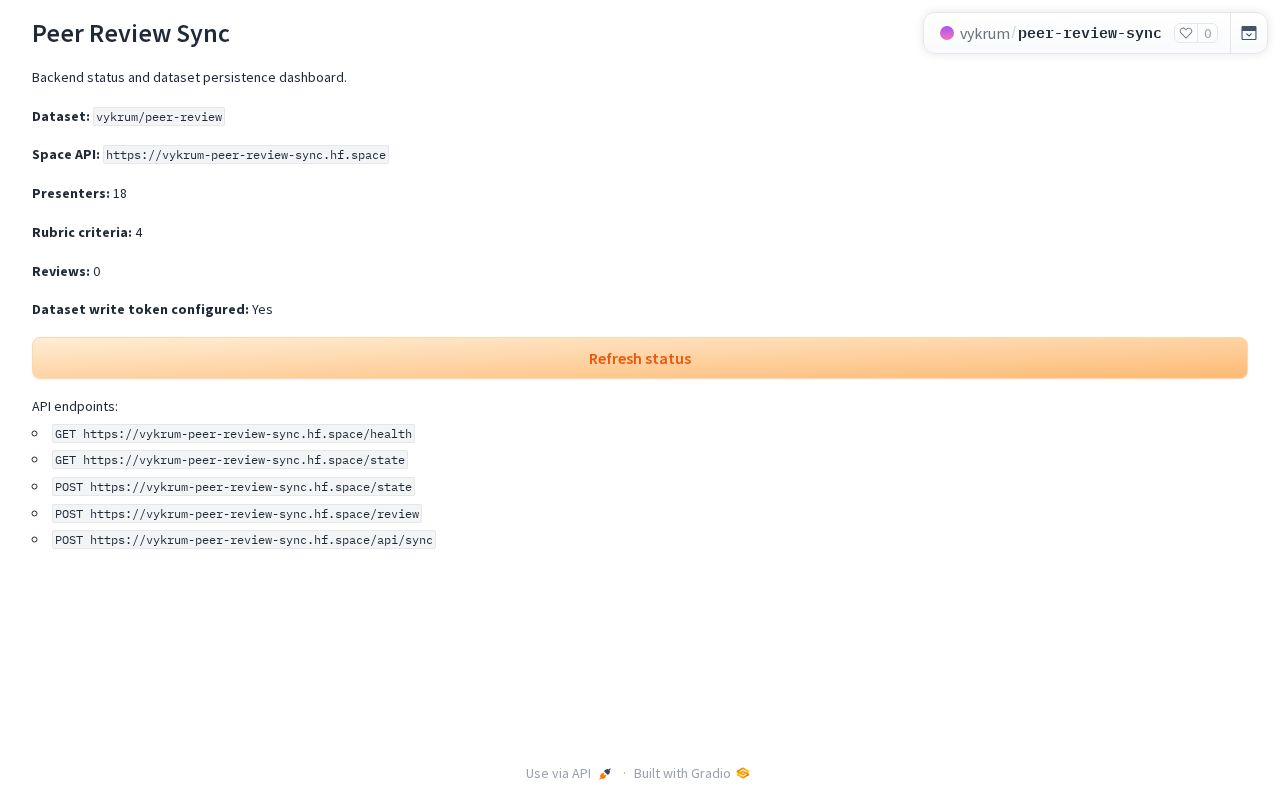Viewport: 1280px width, 800px height.
Task: Click the POST /api/sync endpoint entry
Action: 244,540
